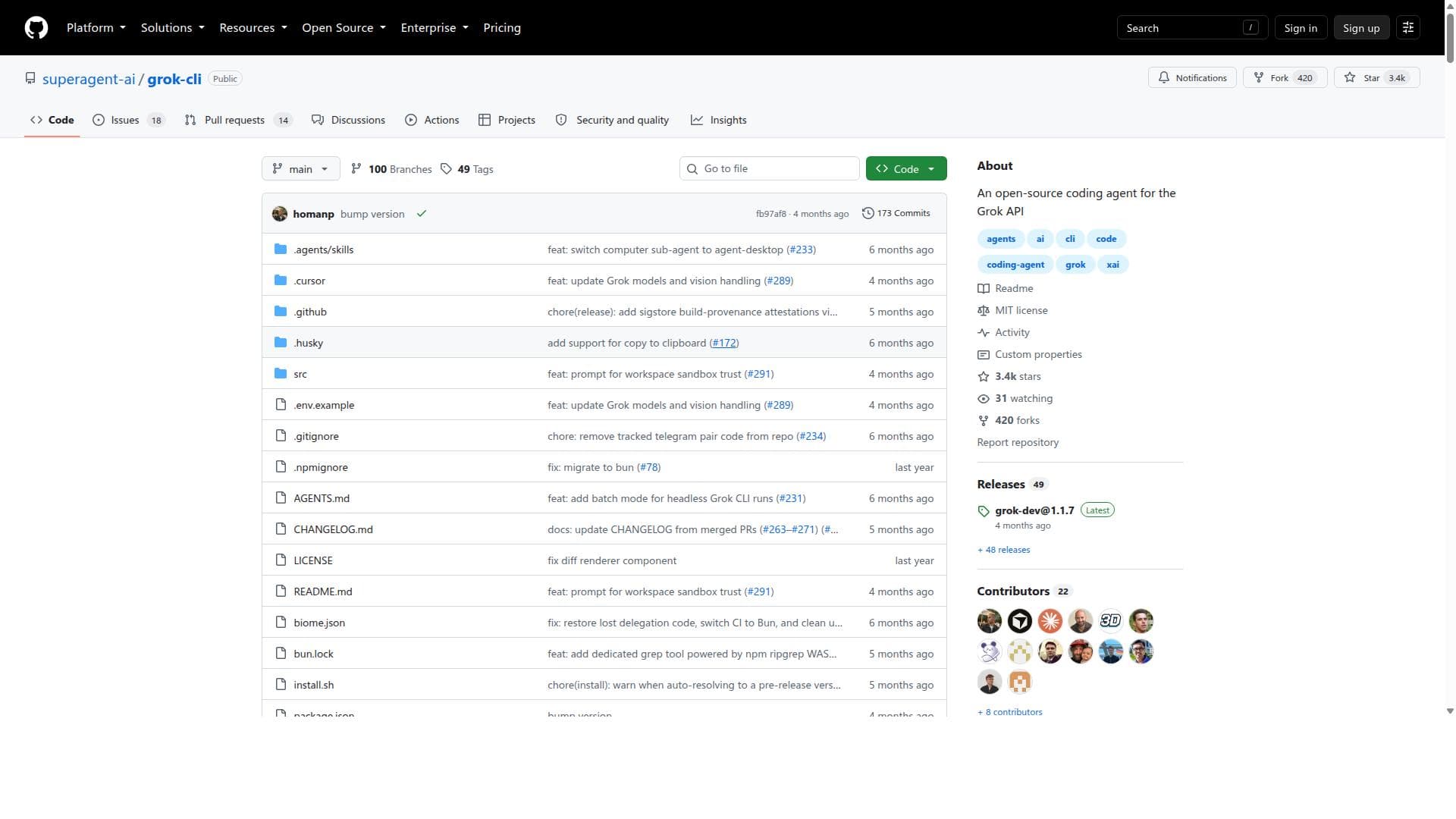Image resolution: width=1456 pixels, height=819 pixels.
Task: Switch to the Discussions tab
Action: [x=349, y=121]
